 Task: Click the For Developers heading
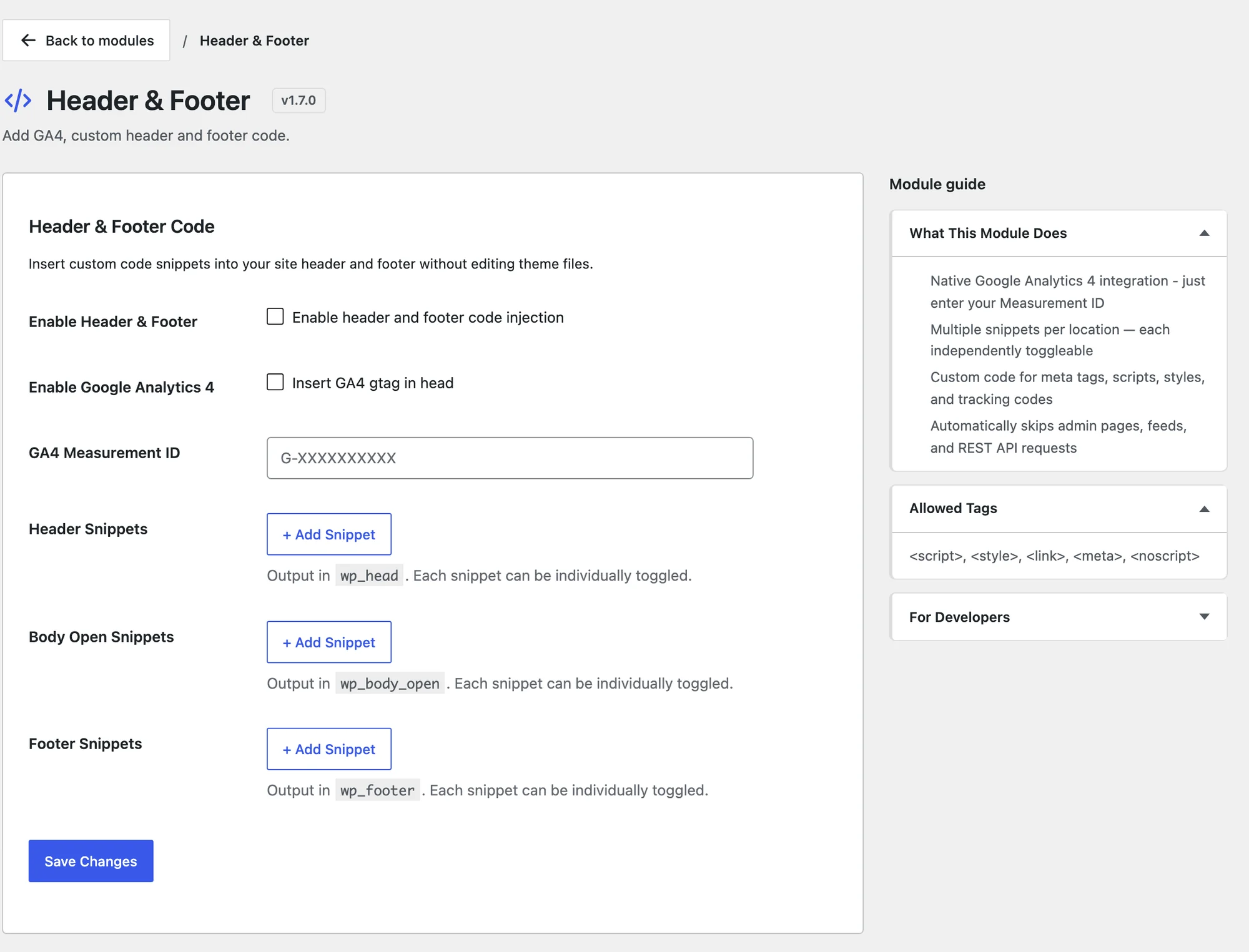coord(959,617)
